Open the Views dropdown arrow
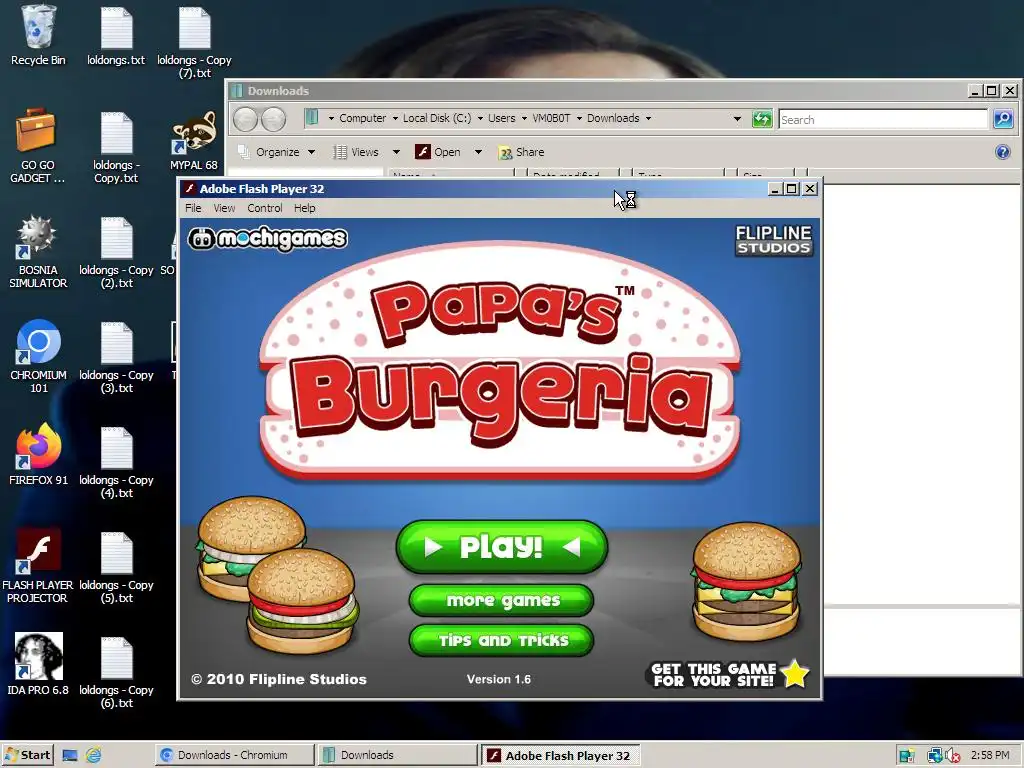The width and height of the screenshot is (1024, 768). coord(396,152)
